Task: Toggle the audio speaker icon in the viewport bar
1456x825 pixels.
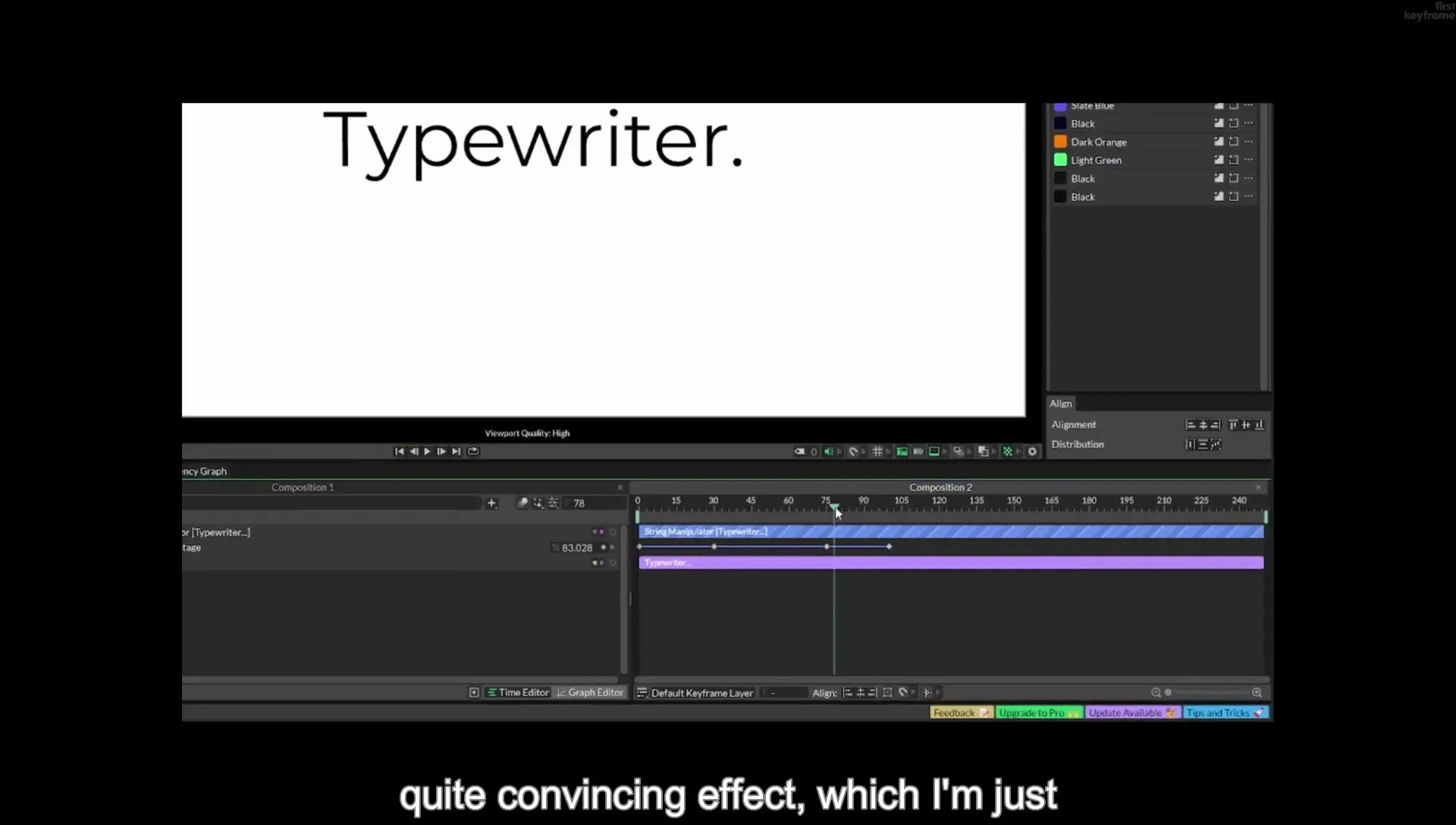Action: (828, 451)
